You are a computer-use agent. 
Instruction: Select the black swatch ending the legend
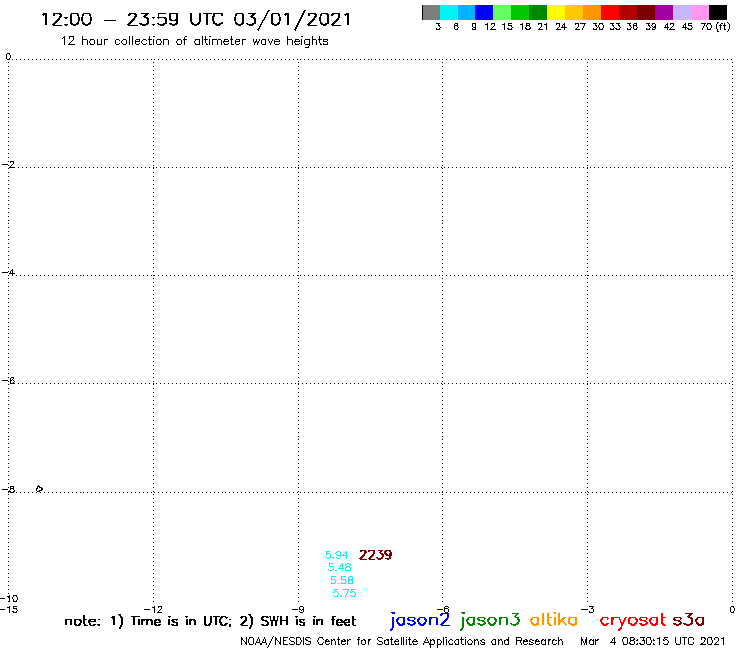tap(718, 12)
